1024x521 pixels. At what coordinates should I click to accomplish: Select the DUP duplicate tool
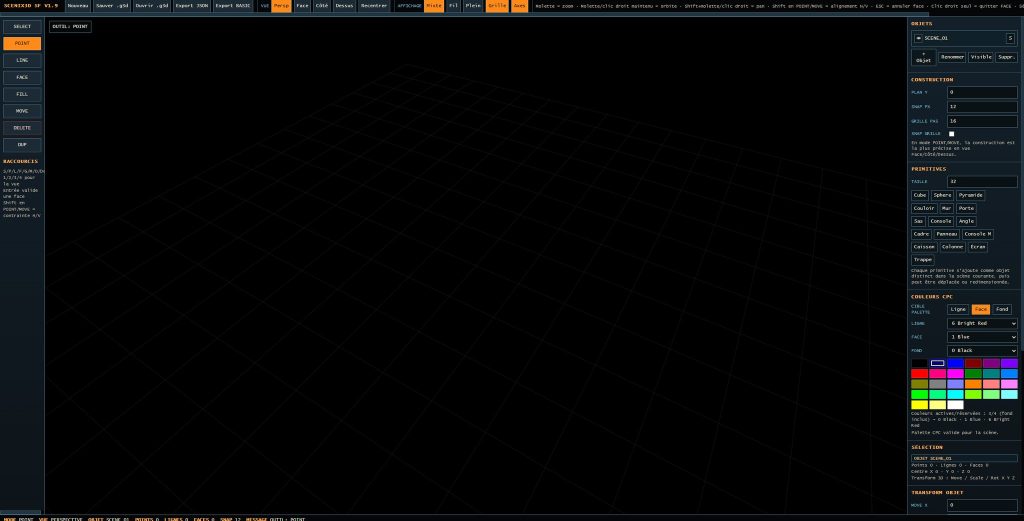(22, 145)
